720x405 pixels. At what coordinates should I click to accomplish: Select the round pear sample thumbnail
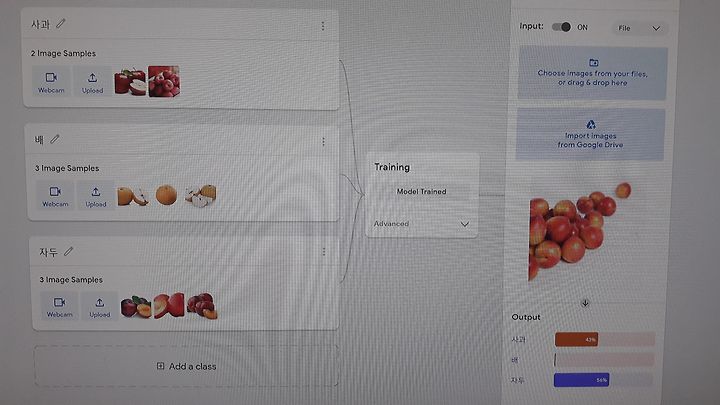pyautogui.click(x=166, y=195)
